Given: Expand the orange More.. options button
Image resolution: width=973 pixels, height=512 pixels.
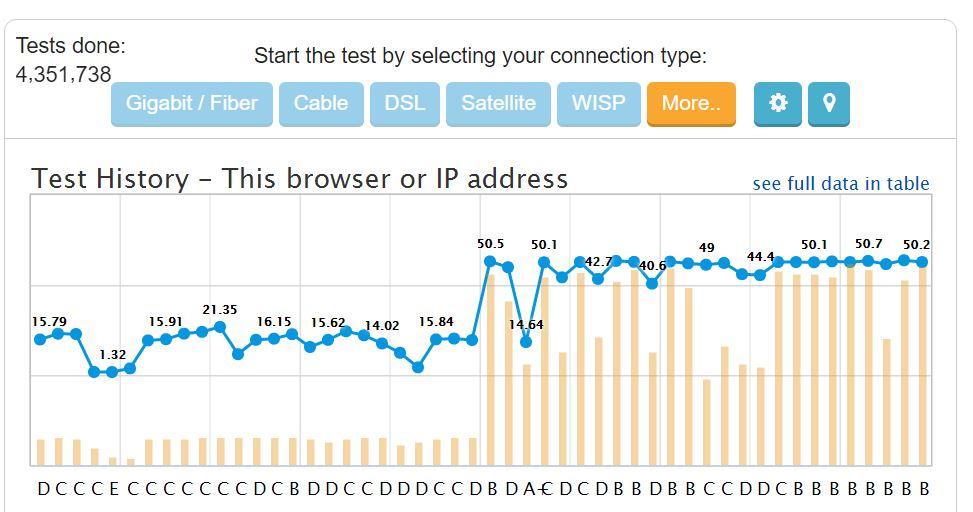Looking at the screenshot, I should click(691, 104).
